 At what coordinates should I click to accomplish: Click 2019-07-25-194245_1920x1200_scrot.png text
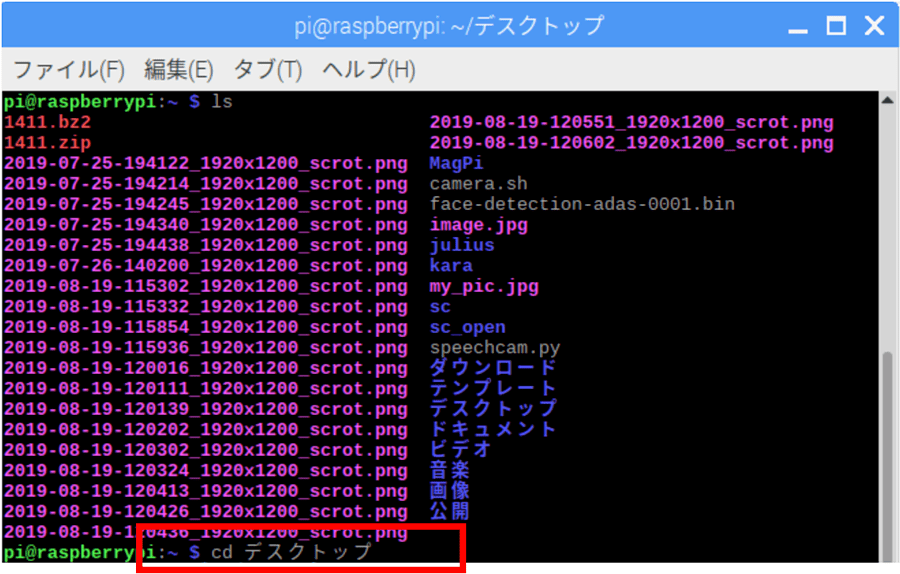[x=205, y=205]
